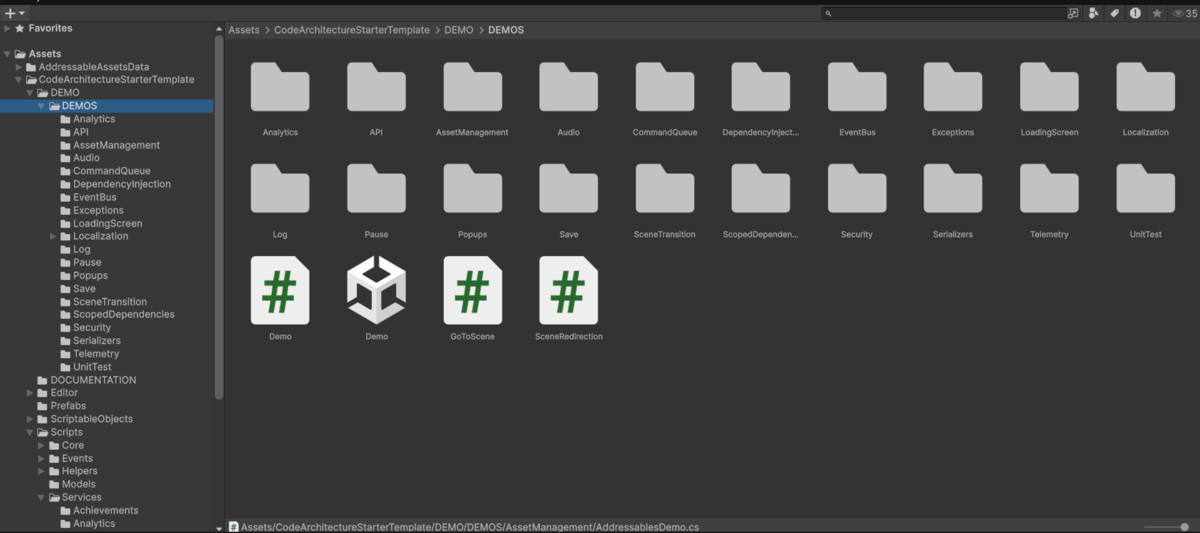Go to DEMO in the breadcrumb path
1200x533 pixels.
pos(460,31)
